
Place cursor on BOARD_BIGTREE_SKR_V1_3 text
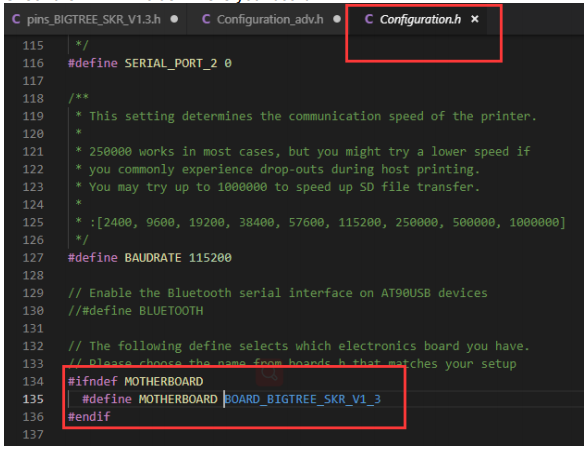303,399
